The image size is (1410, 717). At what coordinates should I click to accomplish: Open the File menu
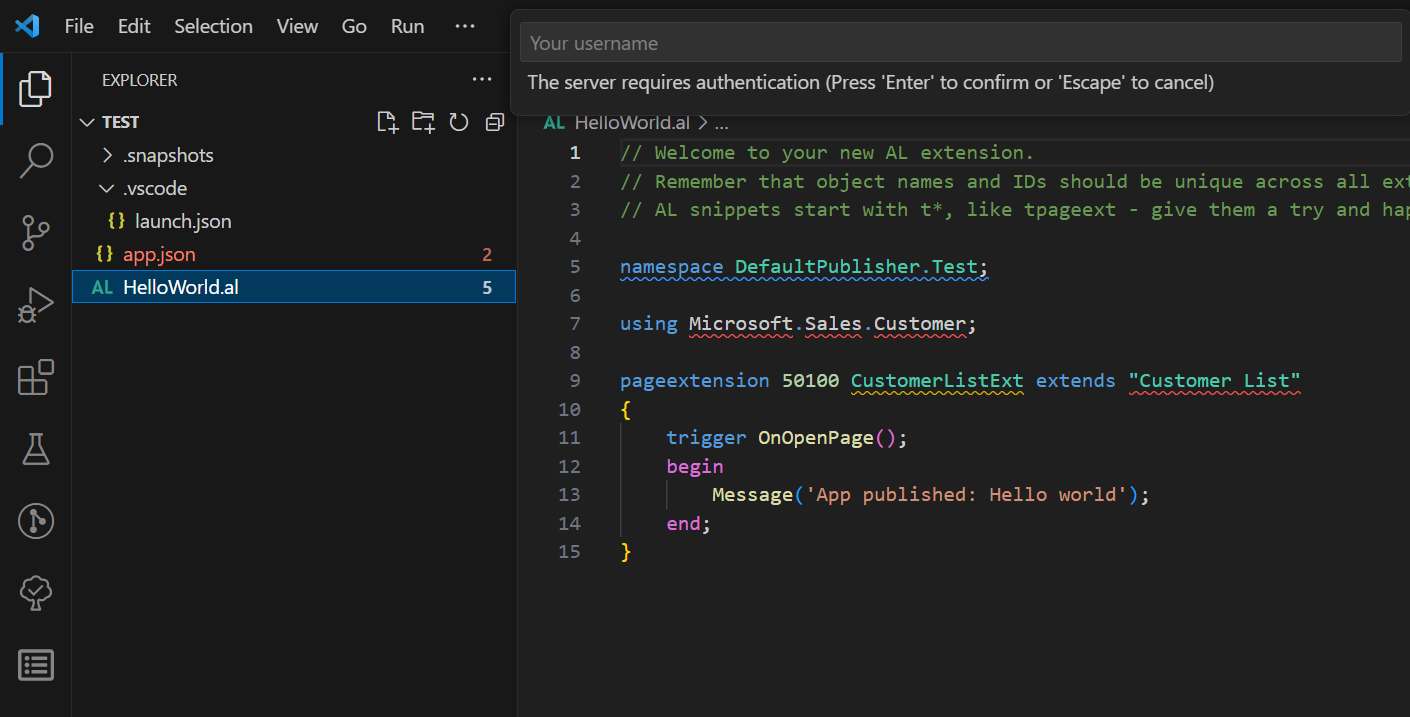click(79, 27)
